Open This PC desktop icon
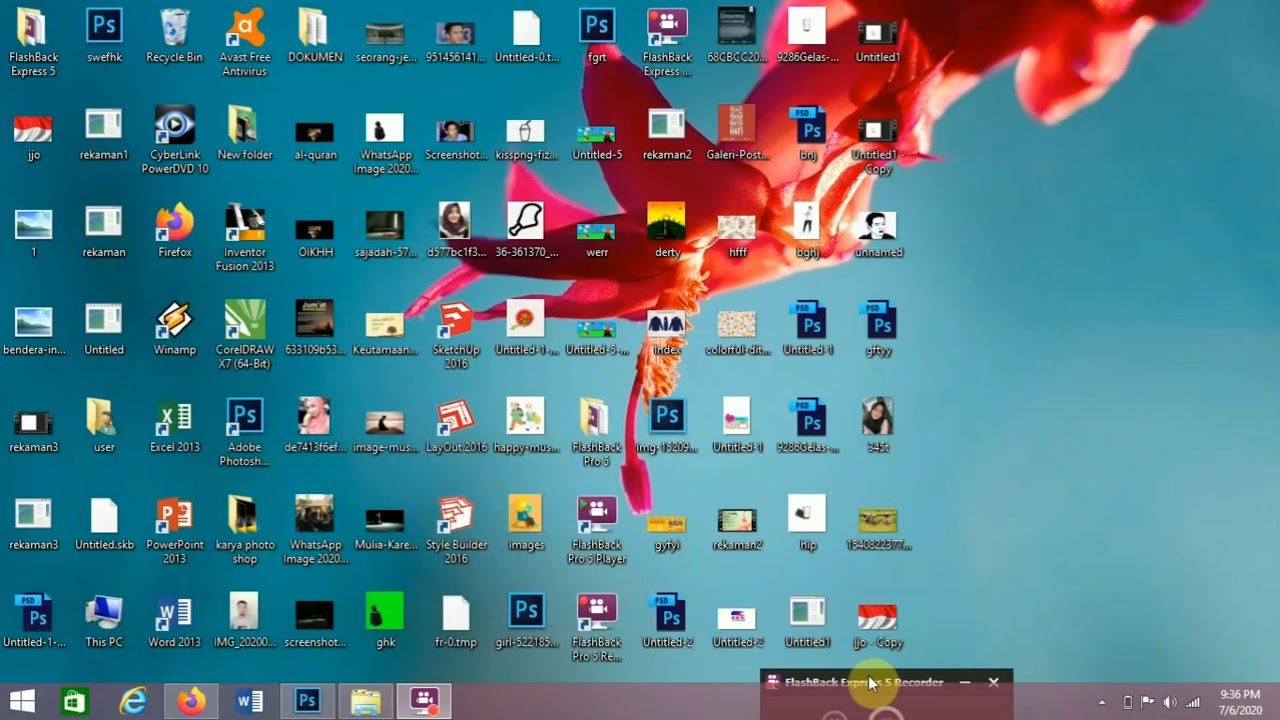Screen dimensions: 1280x720 click(104, 621)
